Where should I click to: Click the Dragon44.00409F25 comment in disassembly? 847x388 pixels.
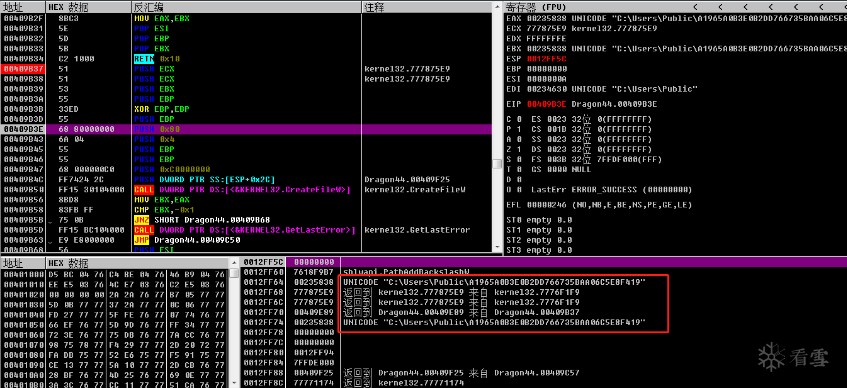click(x=407, y=179)
